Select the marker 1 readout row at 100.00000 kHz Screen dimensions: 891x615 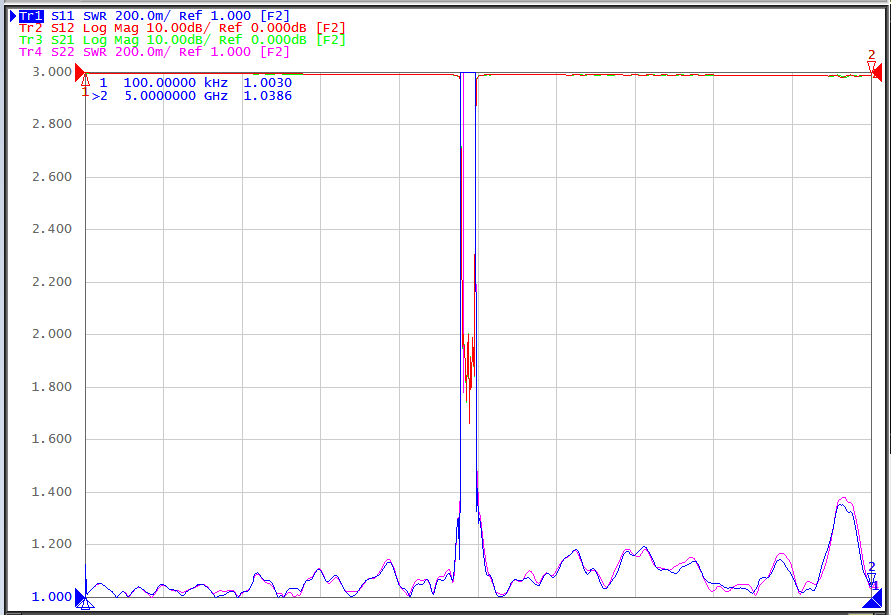[195, 82]
